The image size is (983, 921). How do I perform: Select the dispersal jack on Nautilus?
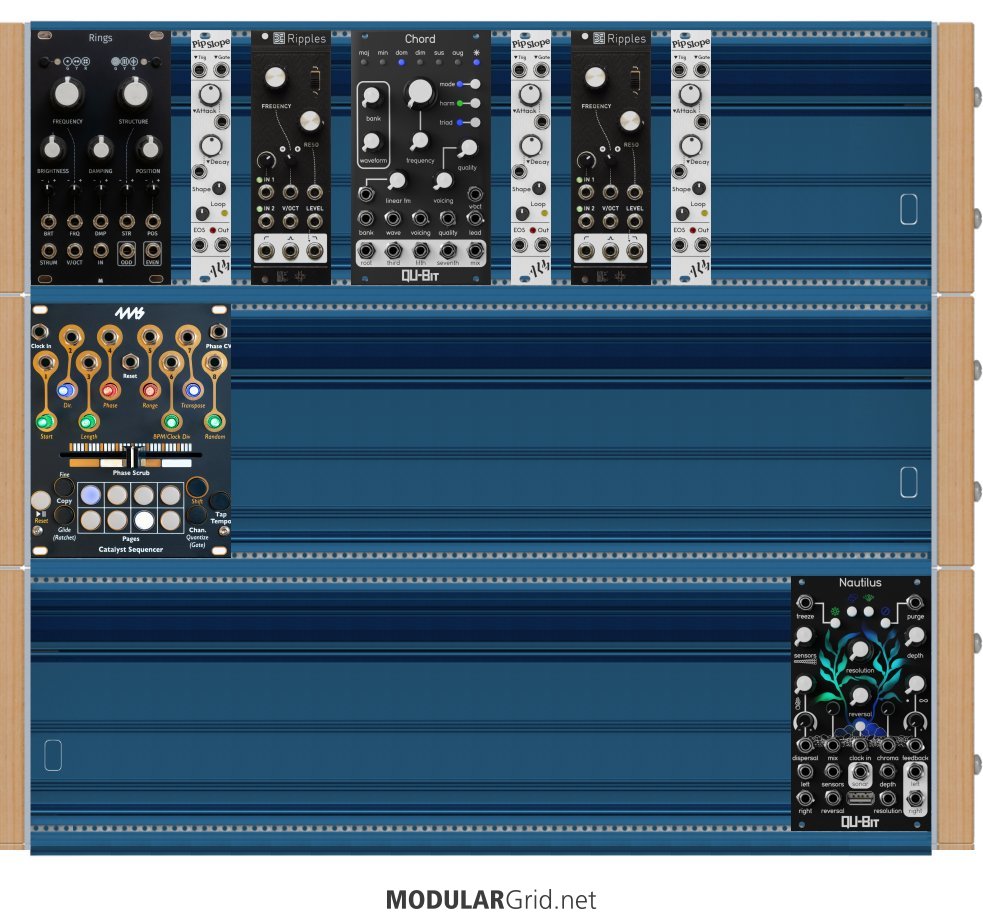pos(805,745)
